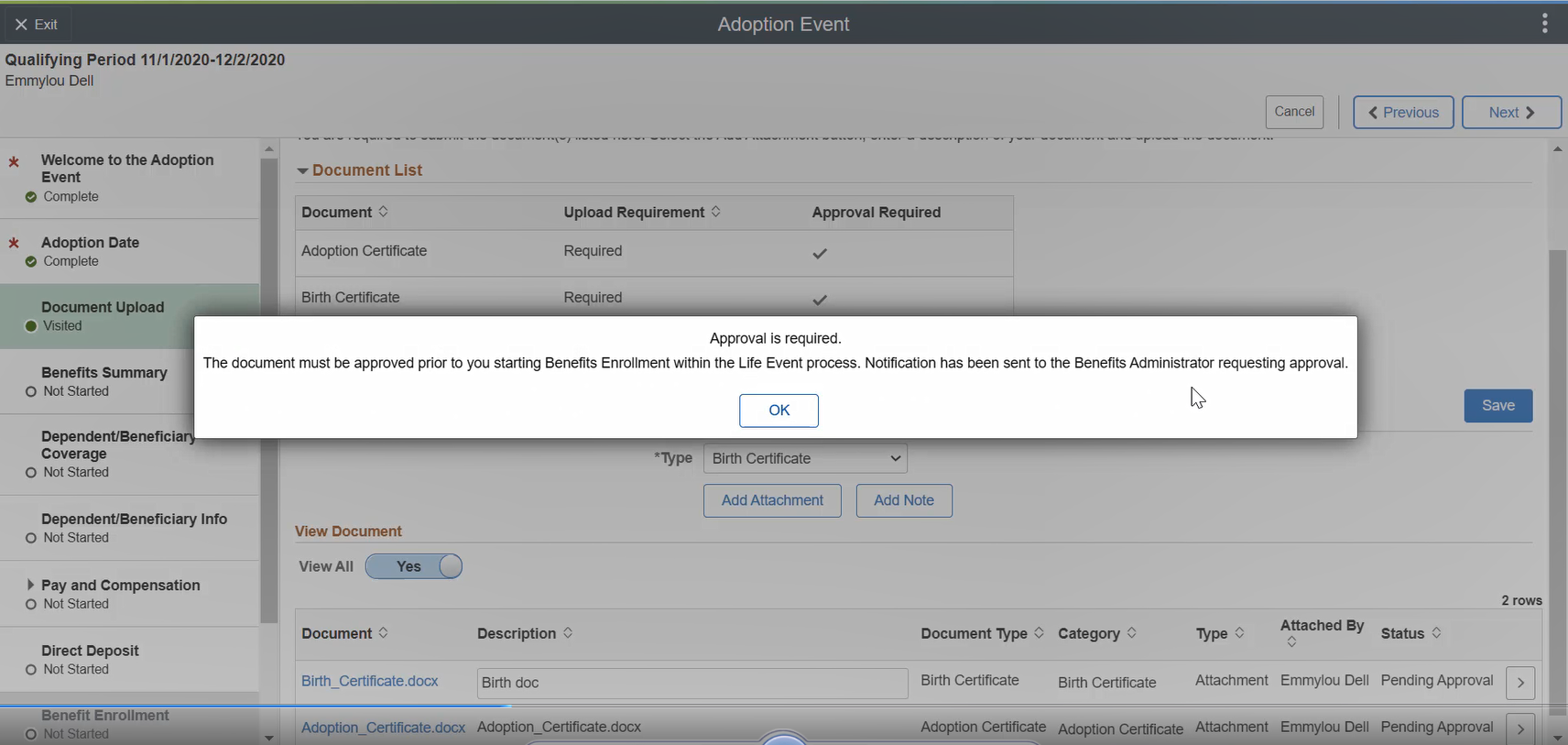Click the Cancel button
The height and width of the screenshot is (745, 1568).
click(x=1294, y=112)
